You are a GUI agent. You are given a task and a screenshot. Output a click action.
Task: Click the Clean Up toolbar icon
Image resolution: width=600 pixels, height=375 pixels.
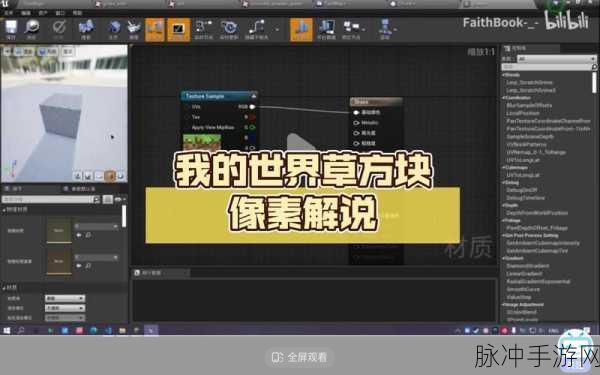click(x=134, y=29)
